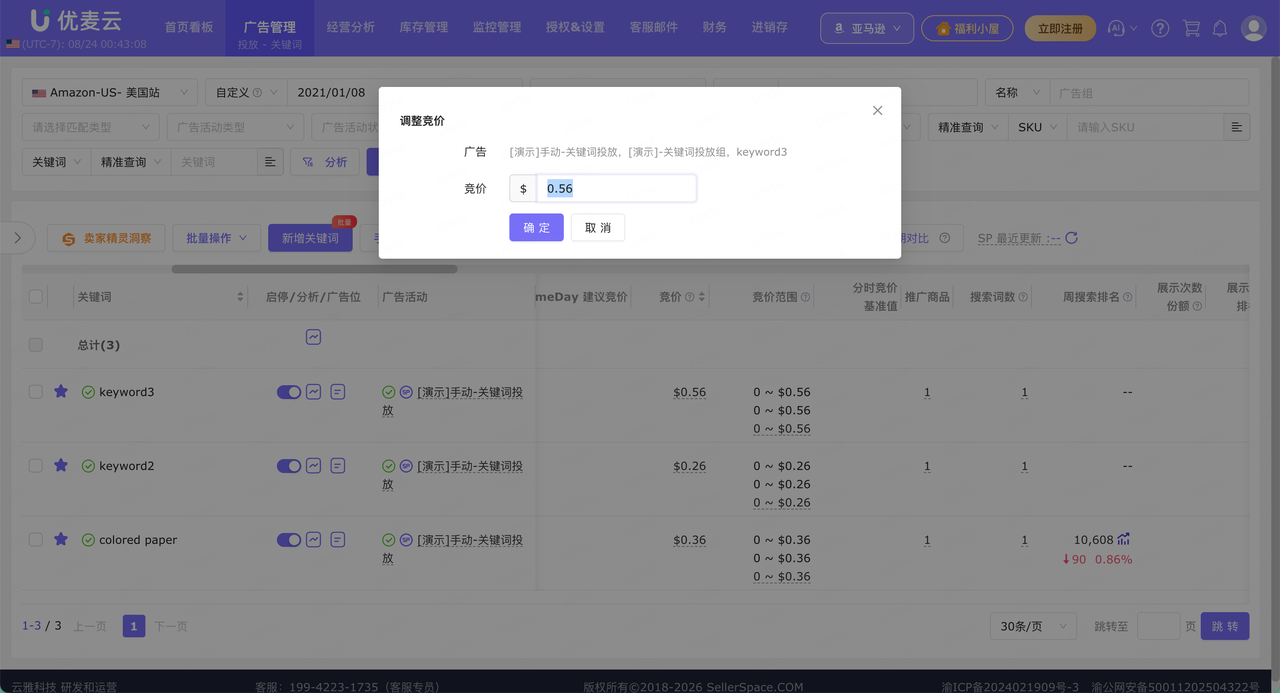
Task: Check the keyword2 row checkbox
Action: [x=36, y=466]
